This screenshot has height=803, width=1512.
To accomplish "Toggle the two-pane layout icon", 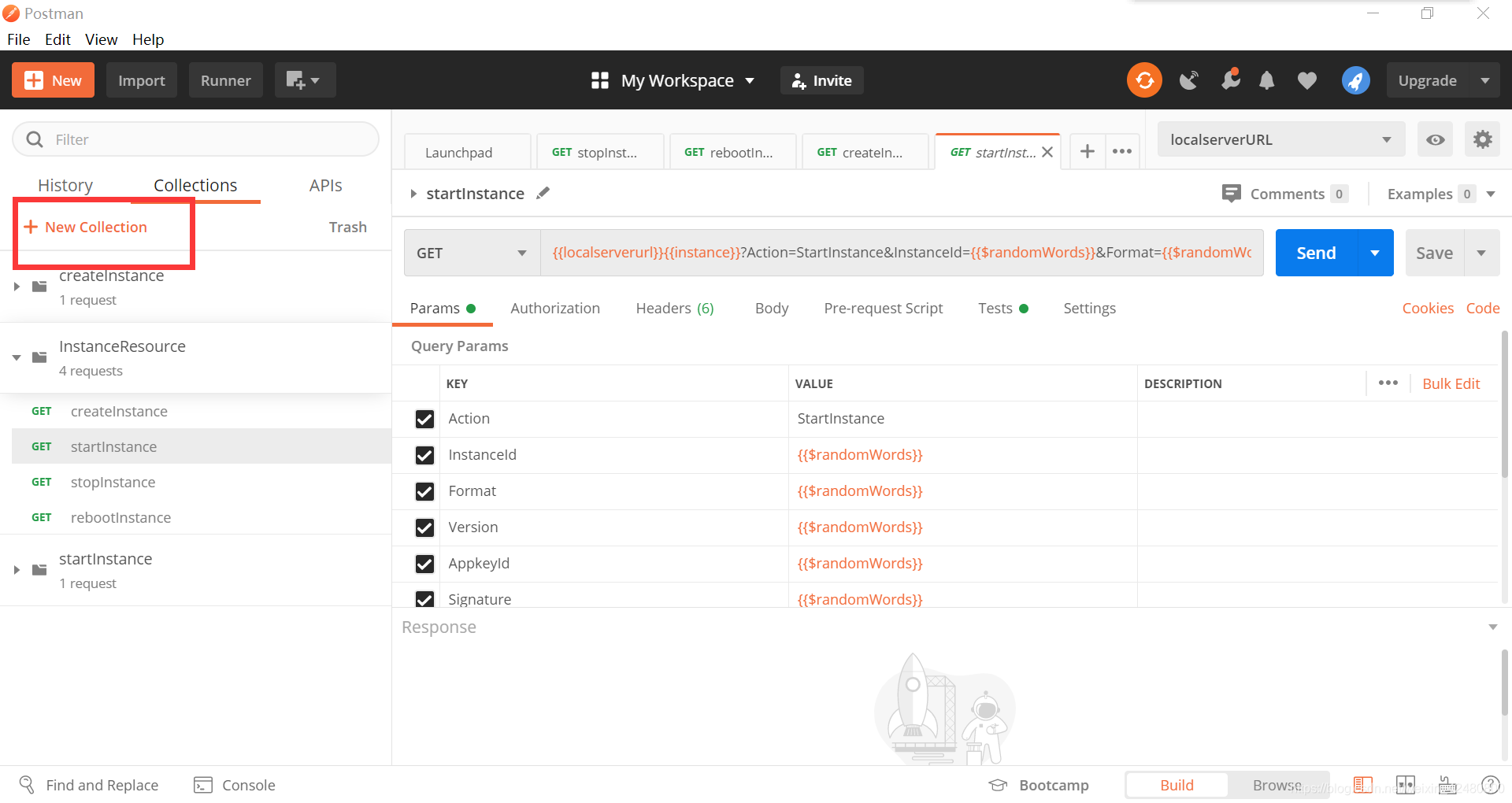I will pyautogui.click(x=1406, y=785).
